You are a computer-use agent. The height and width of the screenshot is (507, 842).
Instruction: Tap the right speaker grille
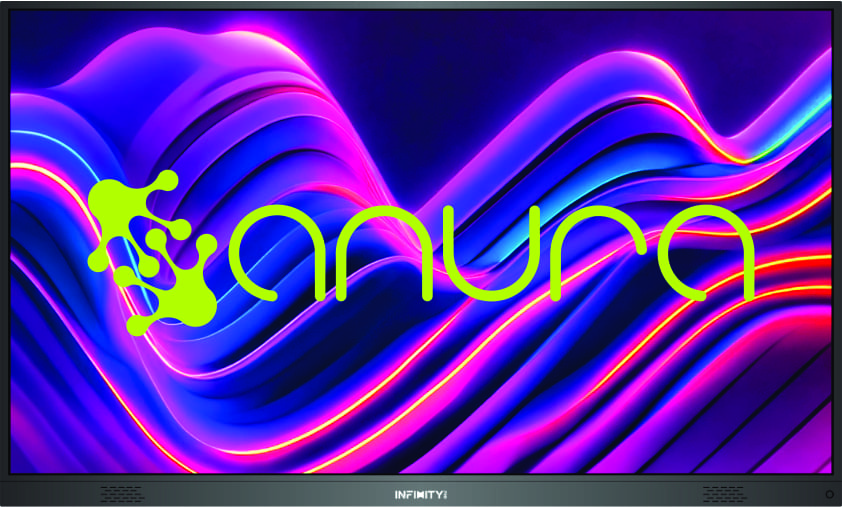(723, 493)
